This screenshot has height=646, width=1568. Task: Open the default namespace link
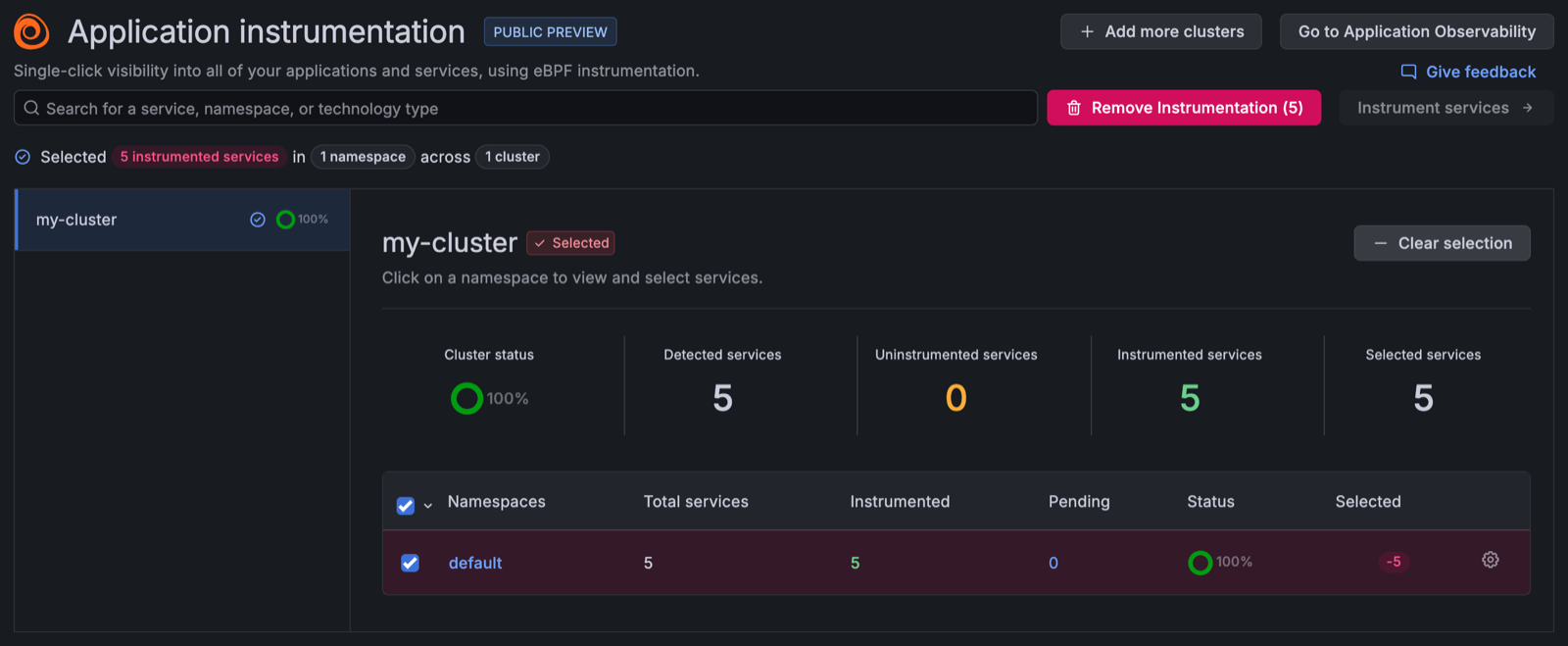475,563
